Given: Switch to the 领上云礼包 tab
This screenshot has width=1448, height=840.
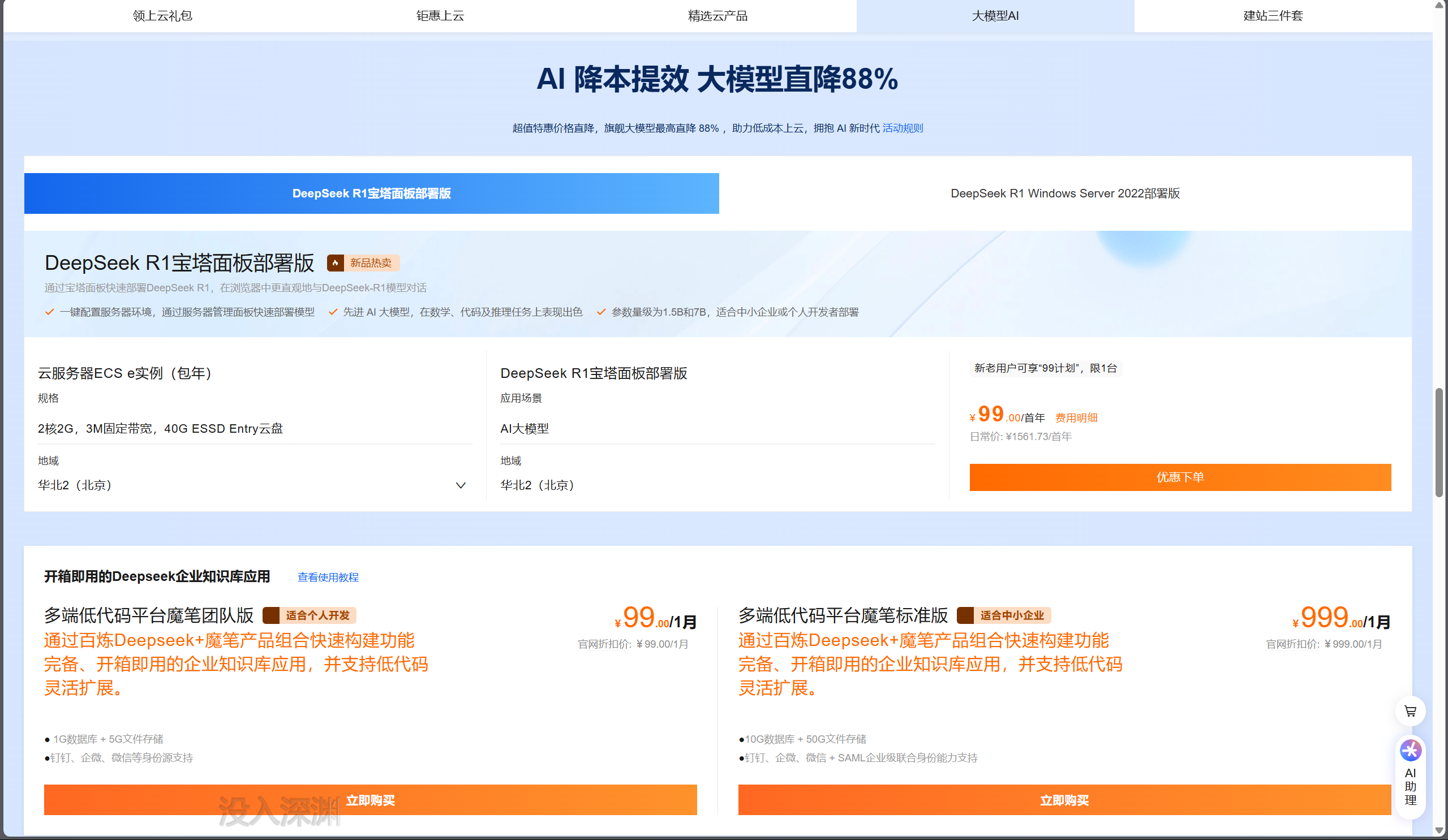Looking at the screenshot, I should [162, 15].
